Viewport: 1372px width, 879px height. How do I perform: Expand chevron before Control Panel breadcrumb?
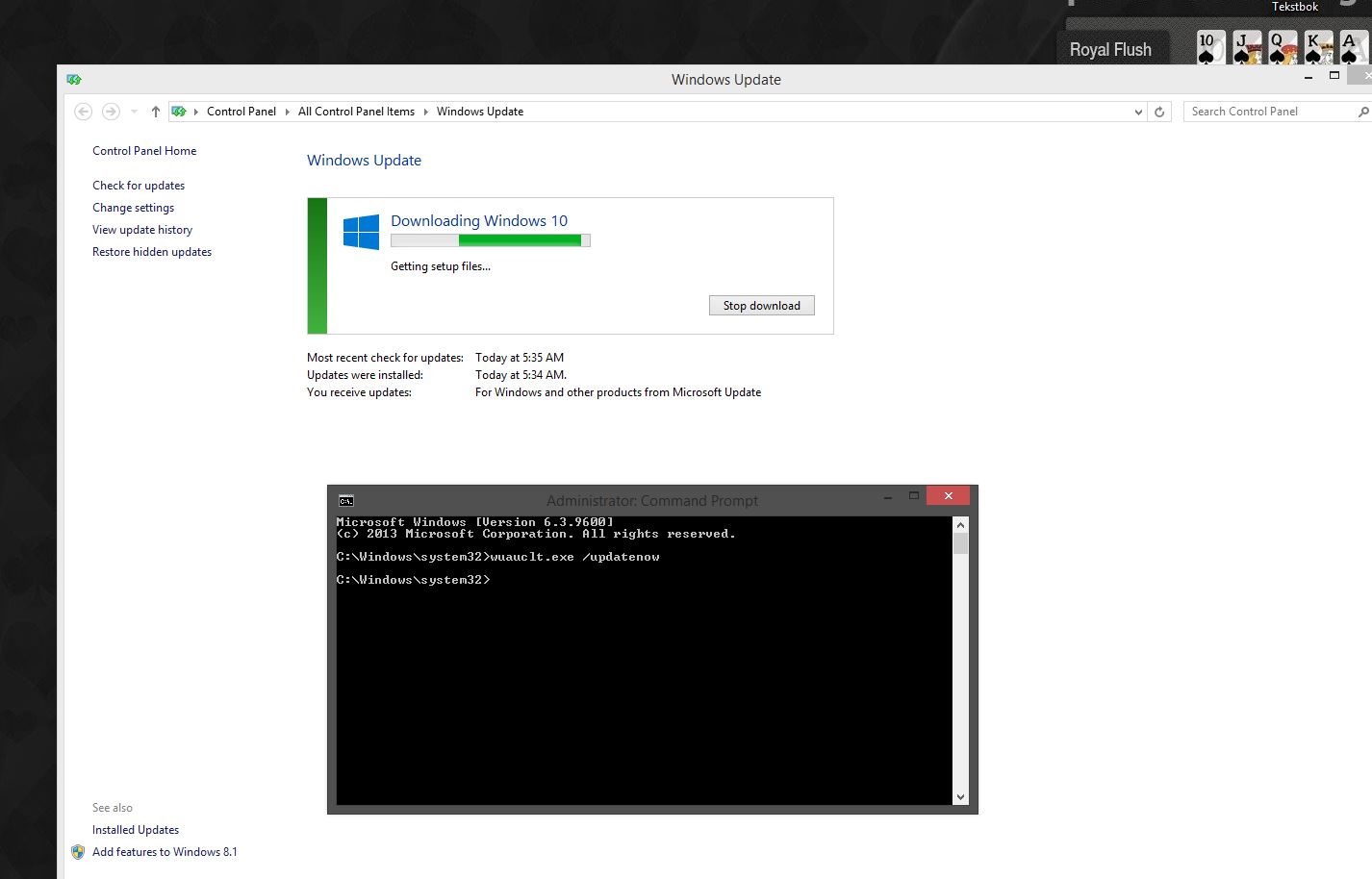(x=196, y=112)
